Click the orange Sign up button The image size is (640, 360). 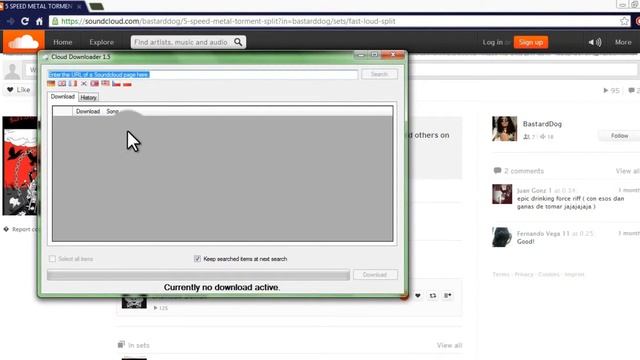pyautogui.click(x=531, y=42)
